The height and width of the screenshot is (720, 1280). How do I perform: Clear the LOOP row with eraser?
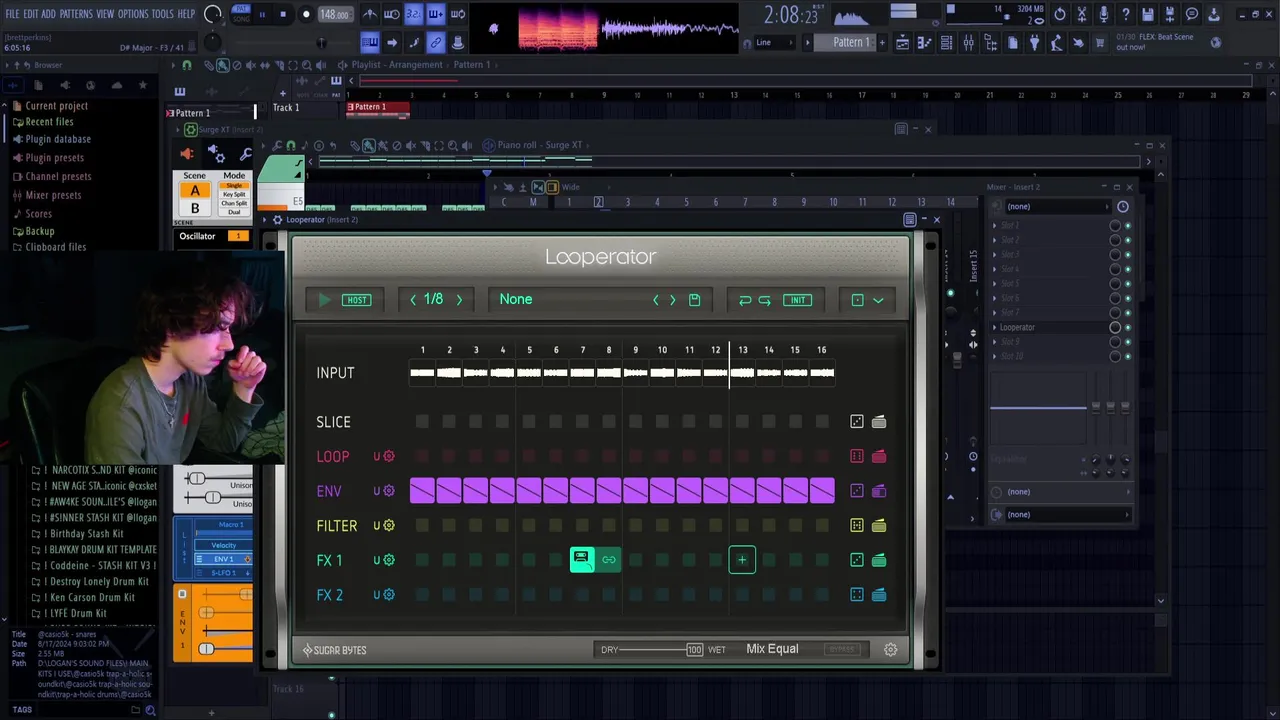click(879, 457)
